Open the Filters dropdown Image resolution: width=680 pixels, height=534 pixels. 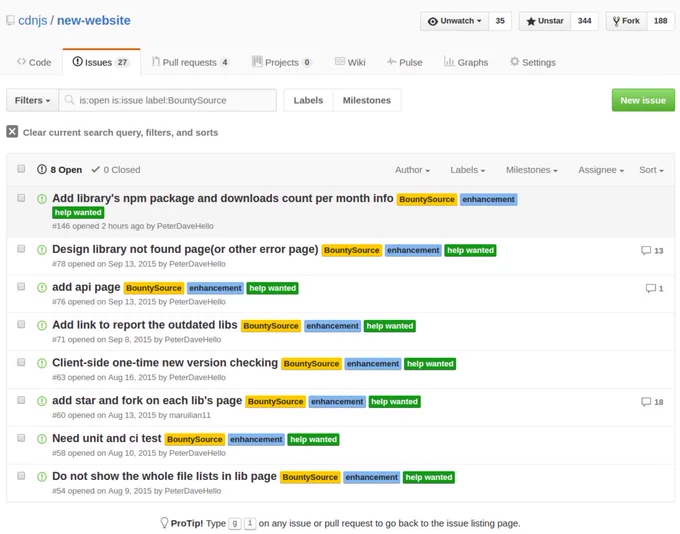tap(33, 100)
